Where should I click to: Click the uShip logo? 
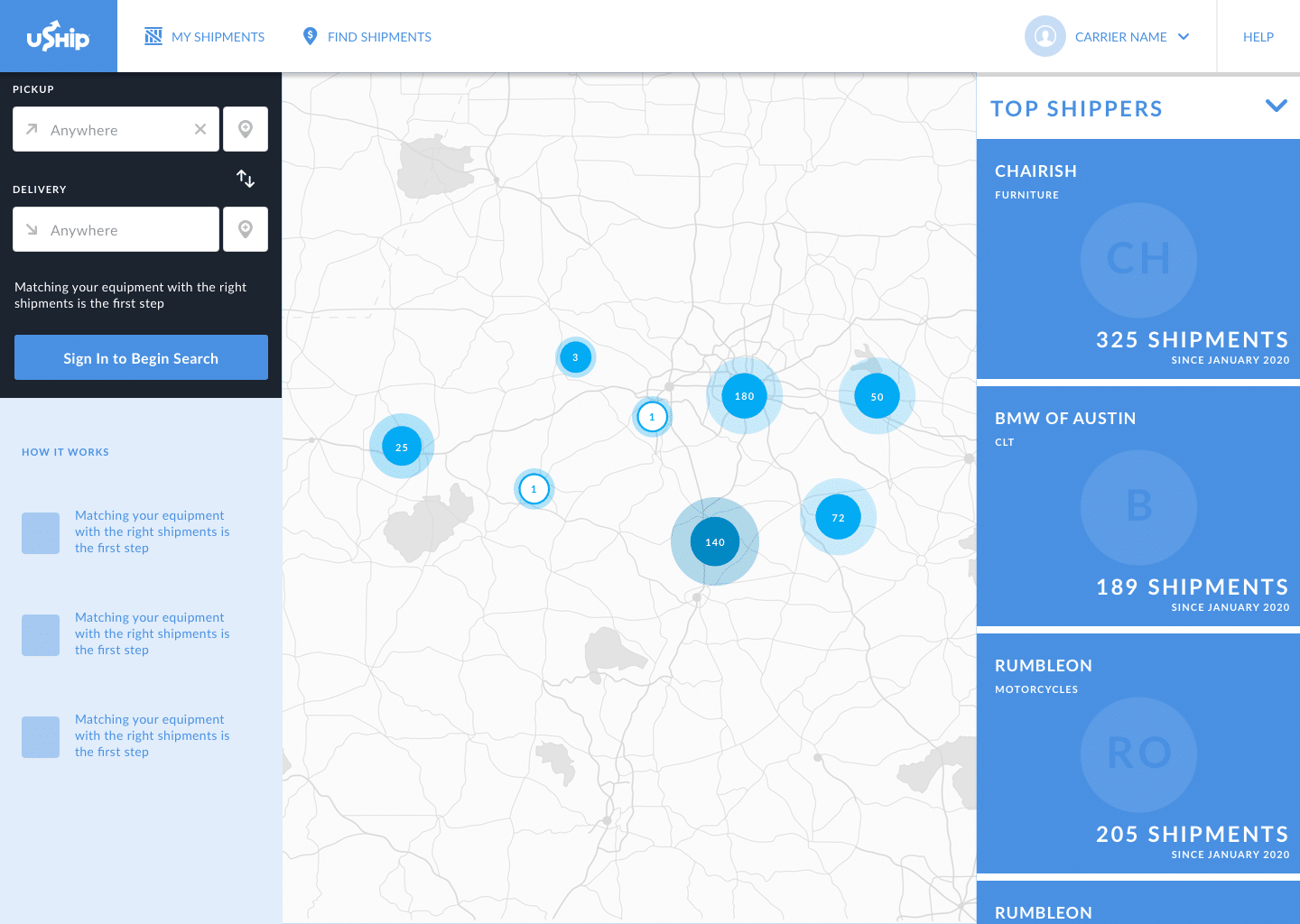pos(58,36)
